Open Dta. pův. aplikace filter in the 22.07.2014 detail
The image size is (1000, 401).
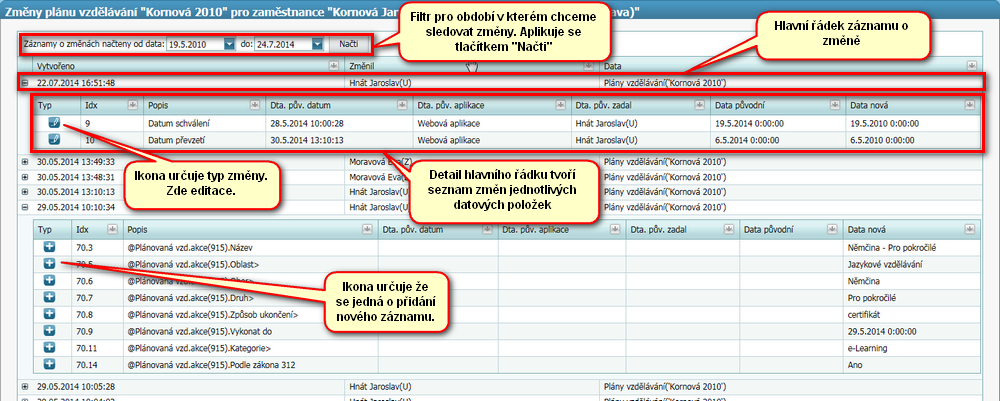click(x=559, y=105)
